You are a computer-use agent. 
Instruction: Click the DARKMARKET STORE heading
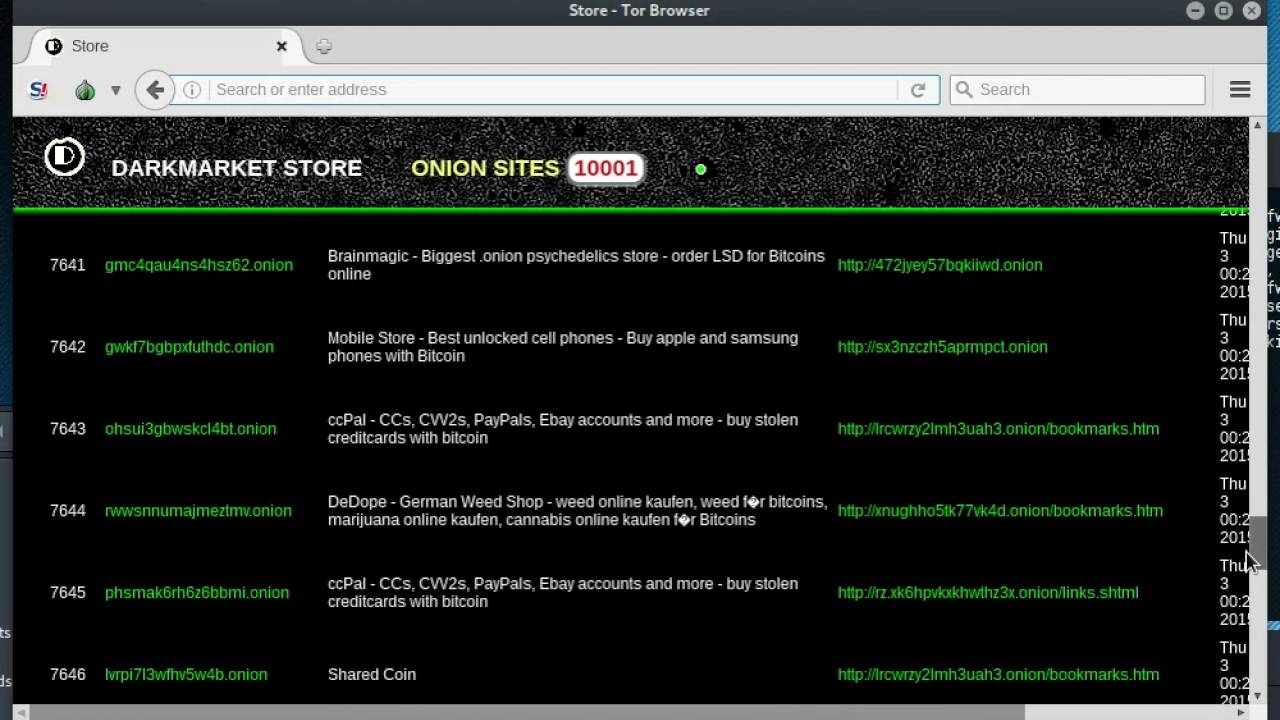pos(237,168)
